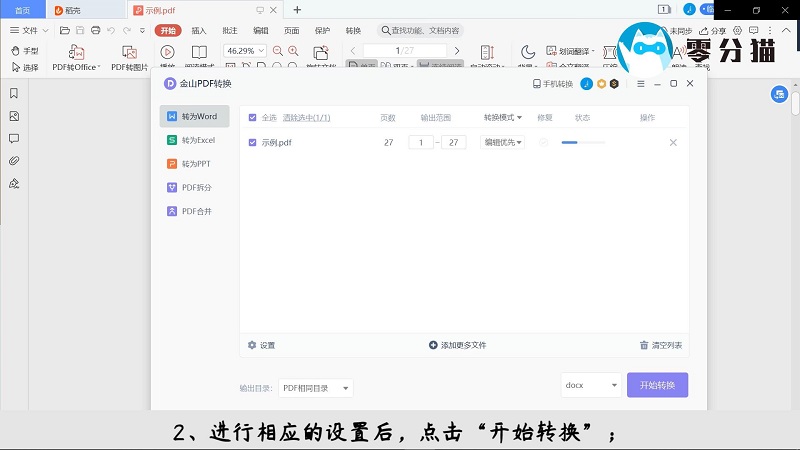The image size is (800, 450).
Task: Click 分享 share button
Action: pyautogui.click(x=713, y=31)
